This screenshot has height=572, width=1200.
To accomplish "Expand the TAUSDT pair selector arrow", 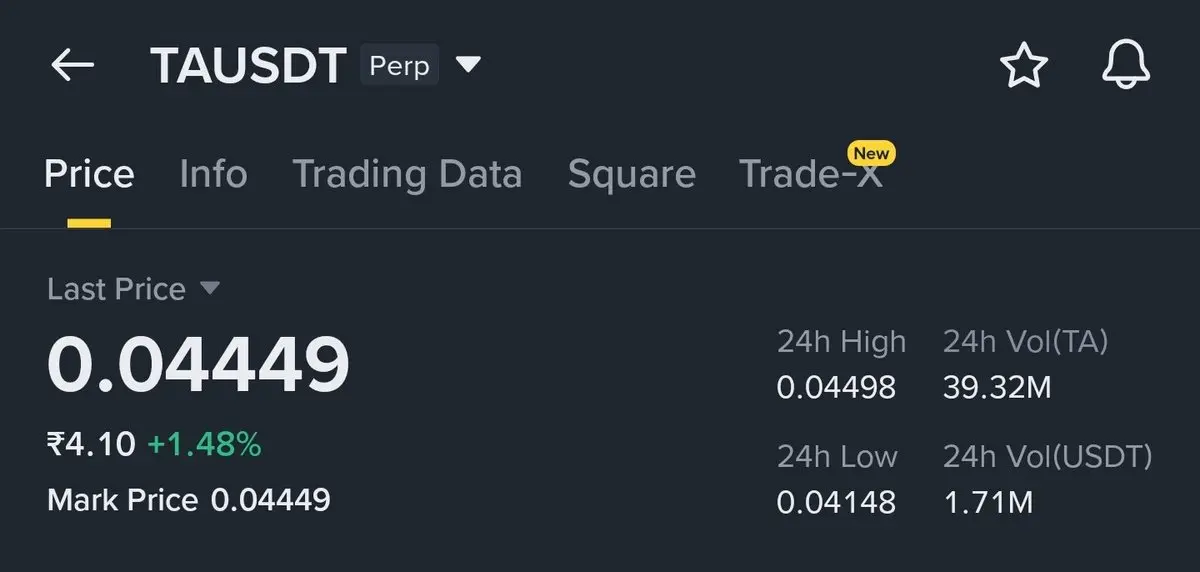I will point(468,65).
